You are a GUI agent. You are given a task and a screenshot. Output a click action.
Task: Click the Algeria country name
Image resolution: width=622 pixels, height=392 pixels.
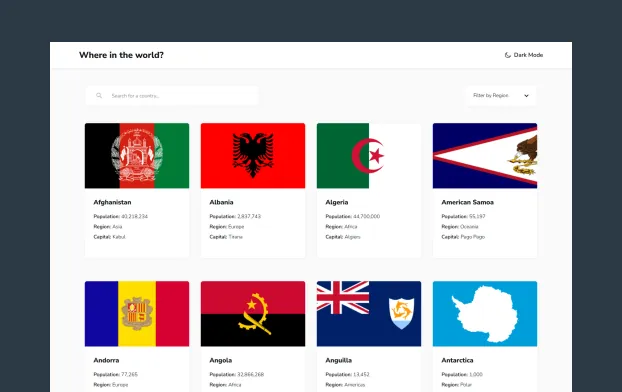coord(337,202)
